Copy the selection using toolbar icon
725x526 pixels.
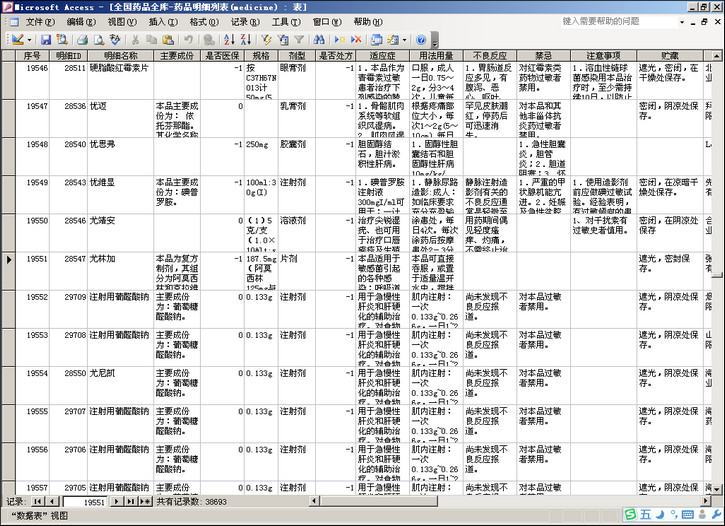[x=152, y=40]
